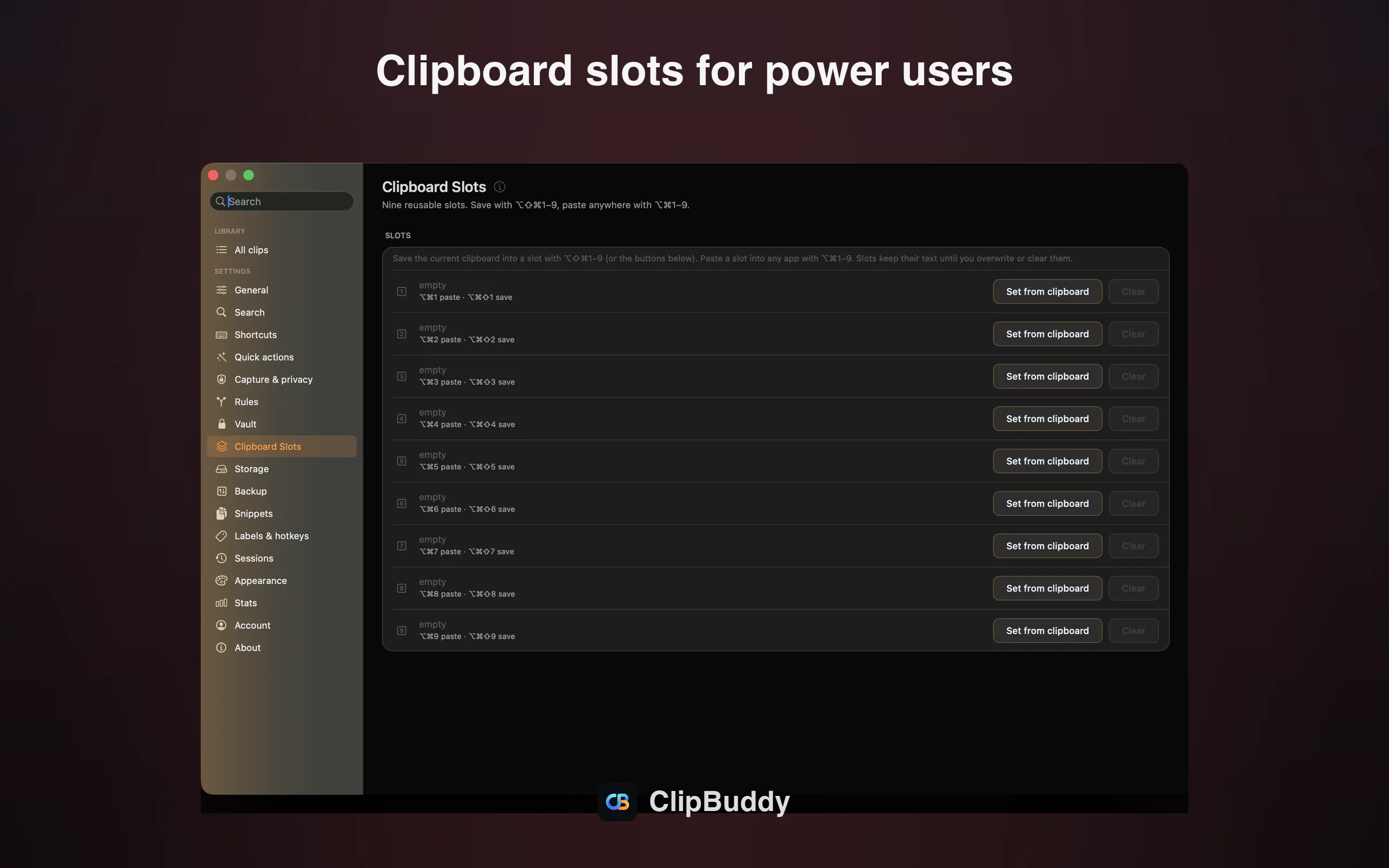Click the slot 9 number icon
The width and height of the screenshot is (1389, 868).
pos(402,630)
